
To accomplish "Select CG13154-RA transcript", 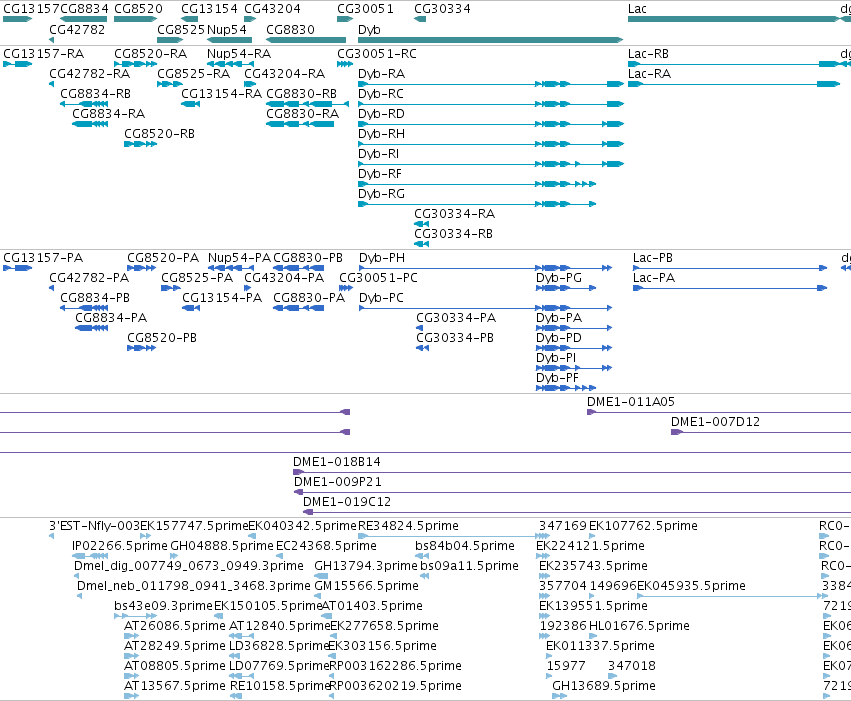I will 221,93.
